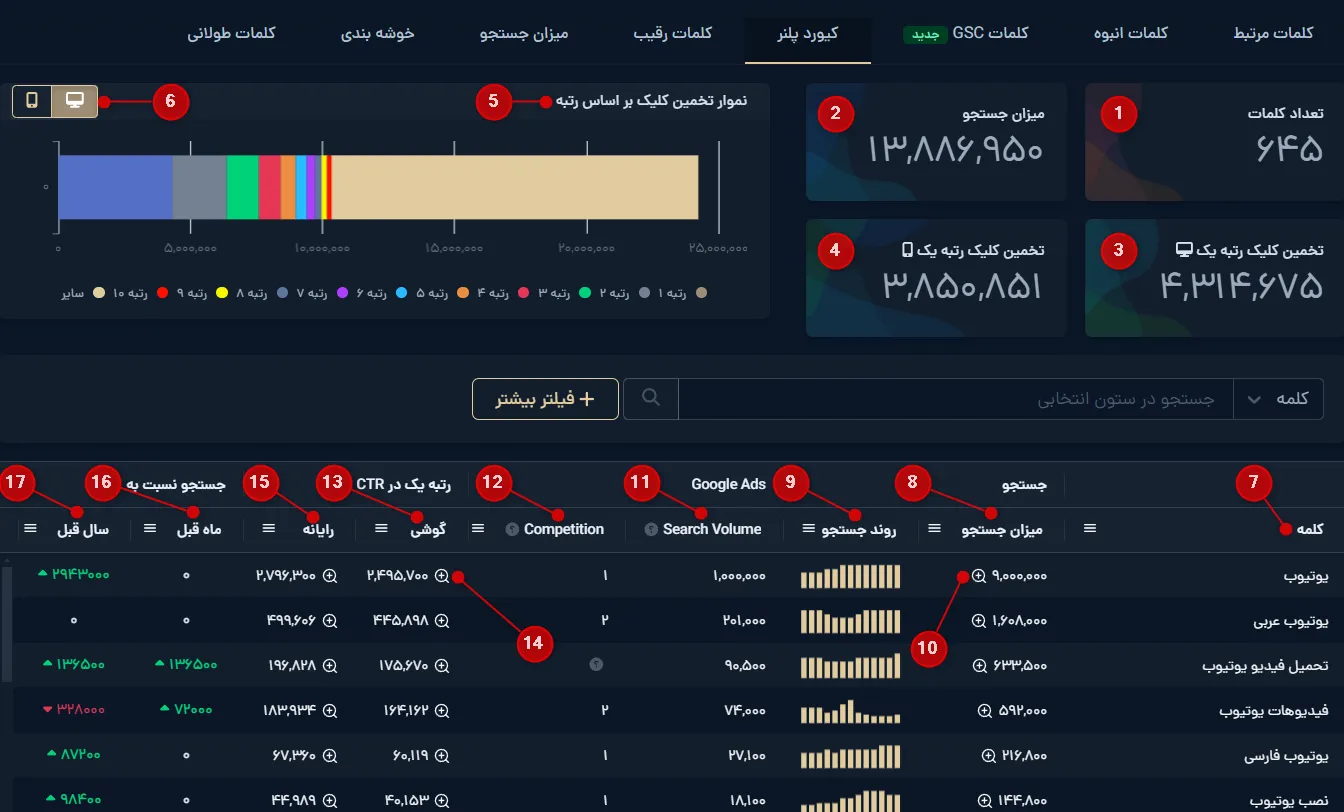Click the میزان جستجو zoom icon for تحمیل فیدیو یوتیوب
Screen dimensions: 1344x812
click(979, 665)
